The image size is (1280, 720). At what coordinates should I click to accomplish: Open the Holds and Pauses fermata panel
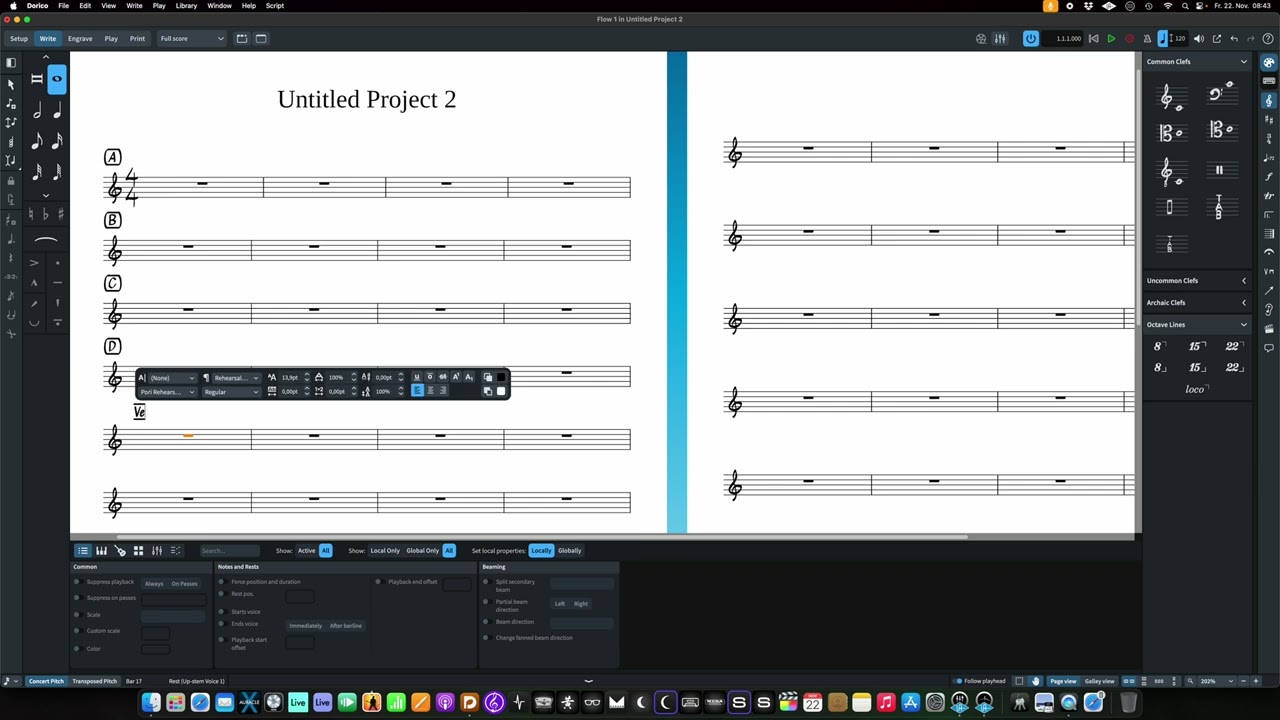click(1269, 253)
